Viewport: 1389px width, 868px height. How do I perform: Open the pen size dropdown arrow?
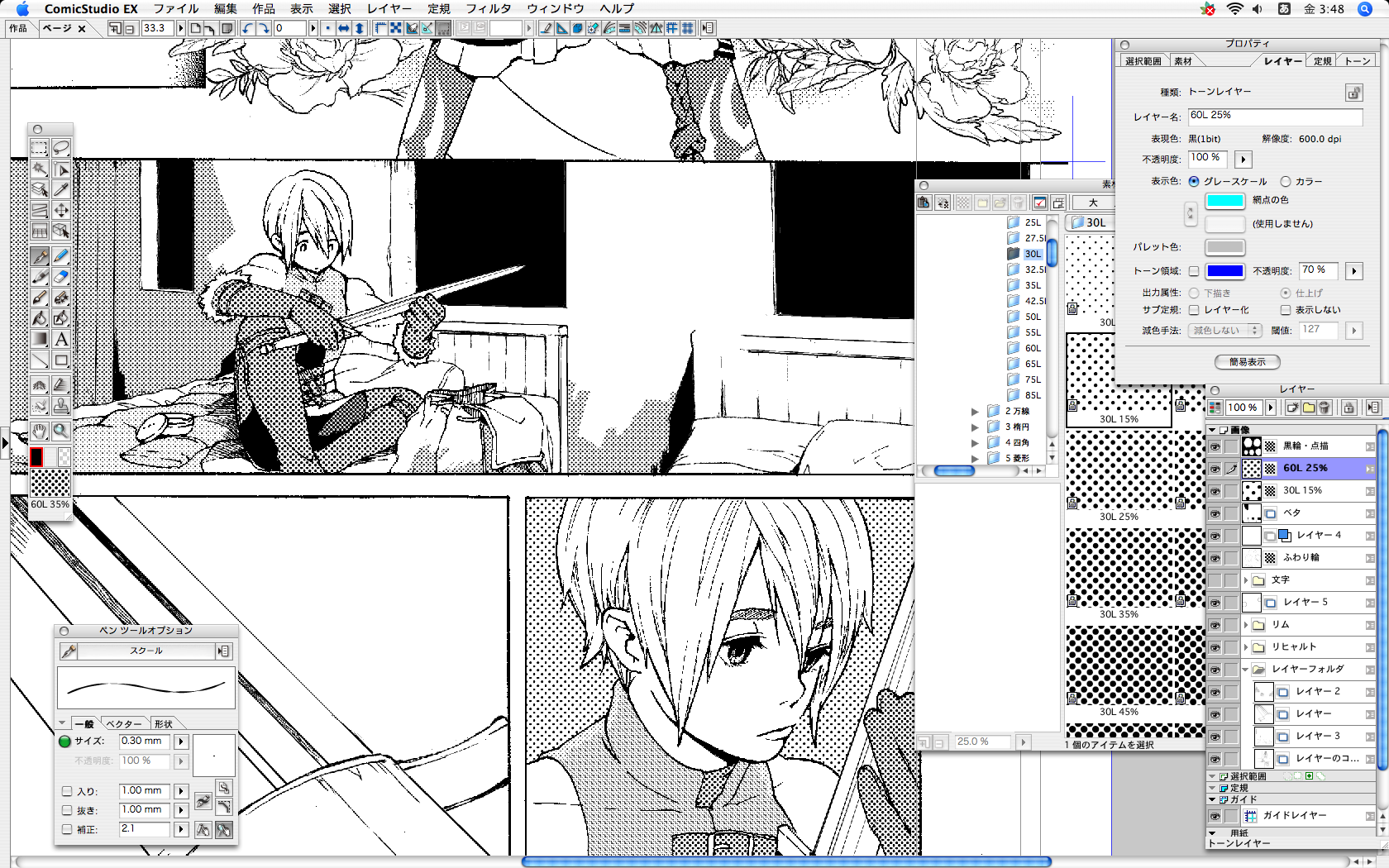tap(181, 742)
